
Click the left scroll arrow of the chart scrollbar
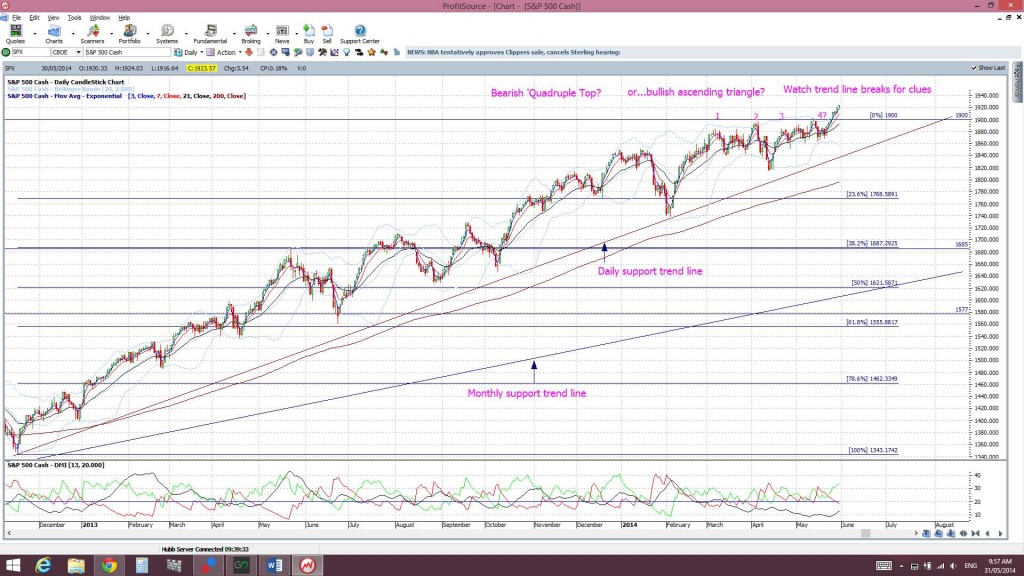coord(8,534)
